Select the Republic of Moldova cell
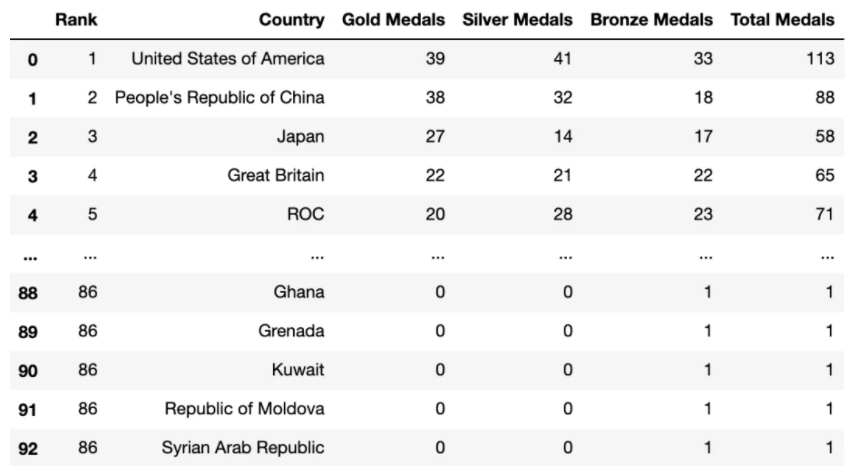850x466 pixels. pyautogui.click(x=245, y=409)
